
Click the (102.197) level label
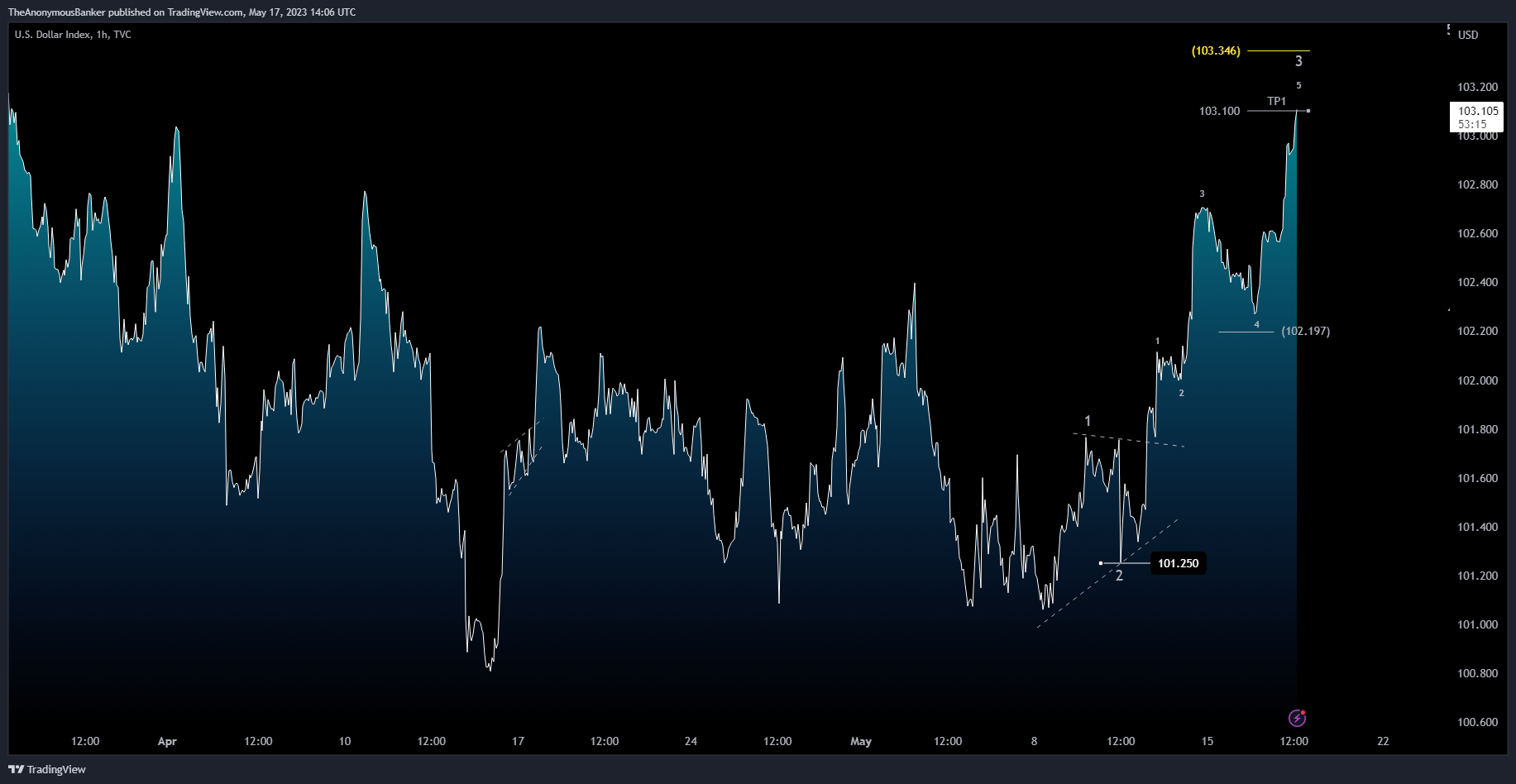1306,331
